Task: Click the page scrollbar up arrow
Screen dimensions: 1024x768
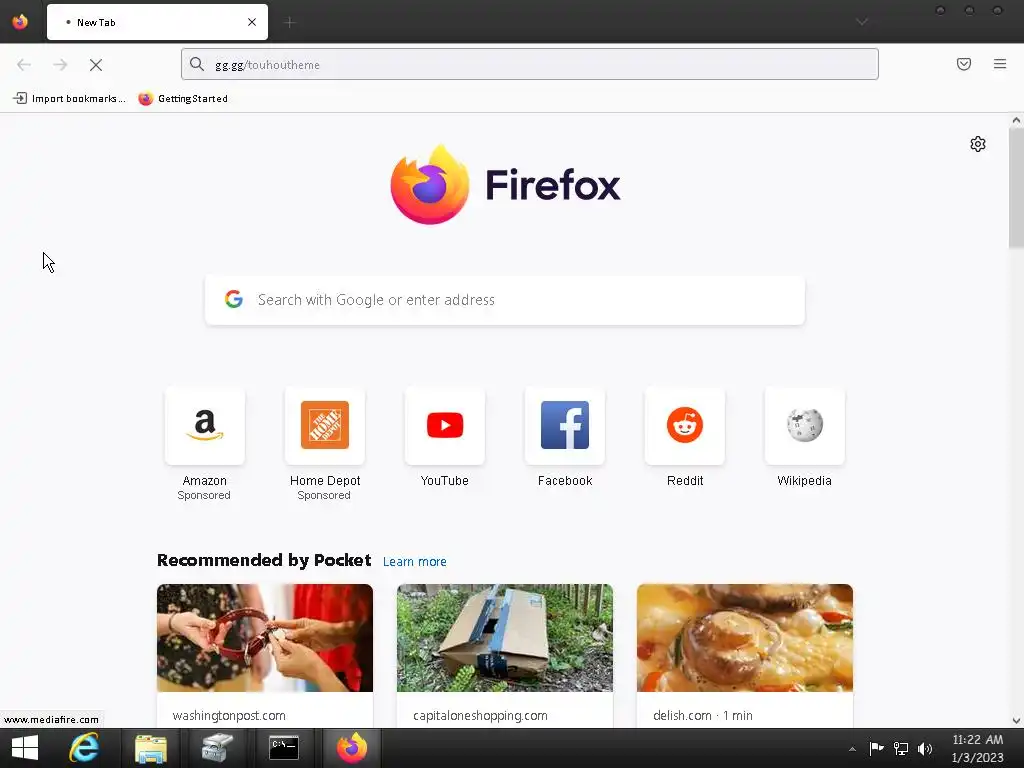Action: click(x=1016, y=120)
